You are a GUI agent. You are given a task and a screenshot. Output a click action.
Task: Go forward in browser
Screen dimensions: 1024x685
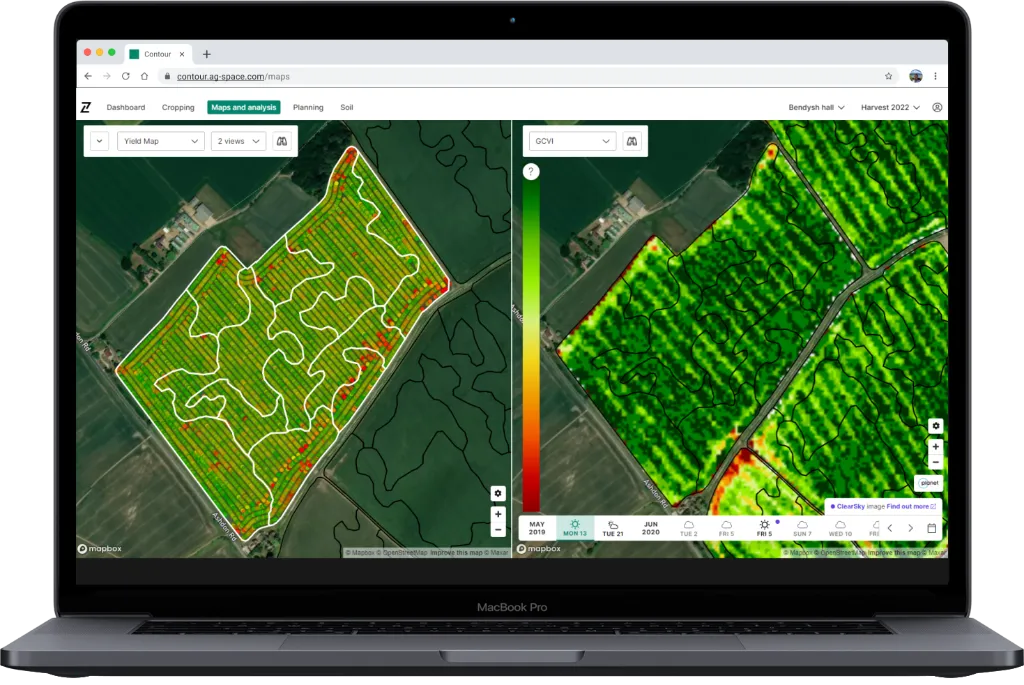coord(107,76)
